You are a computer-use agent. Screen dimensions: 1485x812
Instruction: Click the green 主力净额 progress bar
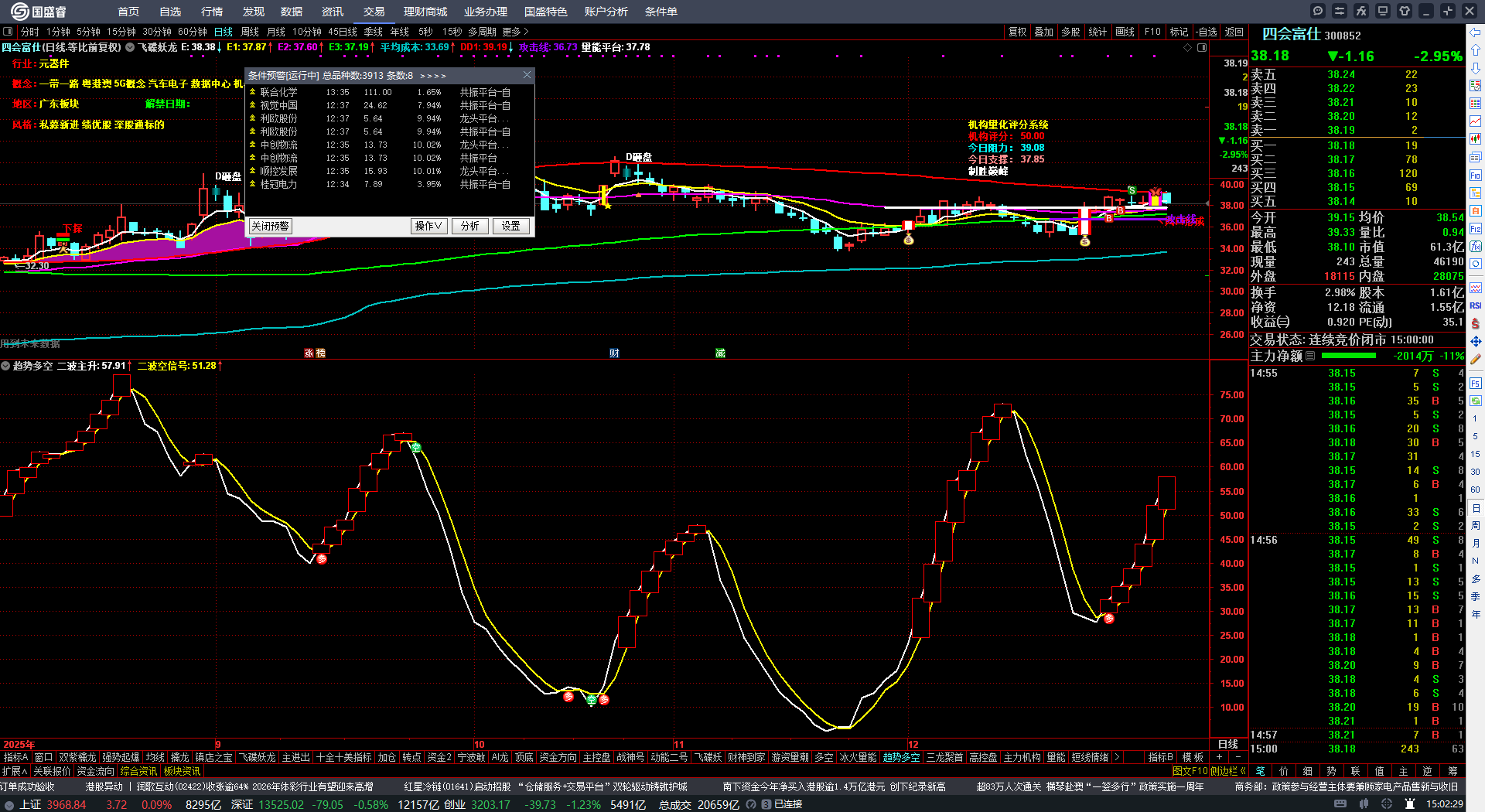pyautogui.click(x=1349, y=356)
